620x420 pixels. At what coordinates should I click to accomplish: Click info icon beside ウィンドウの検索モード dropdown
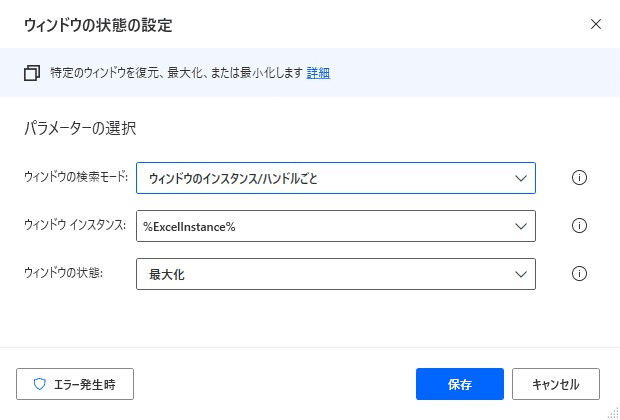(579, 178)
